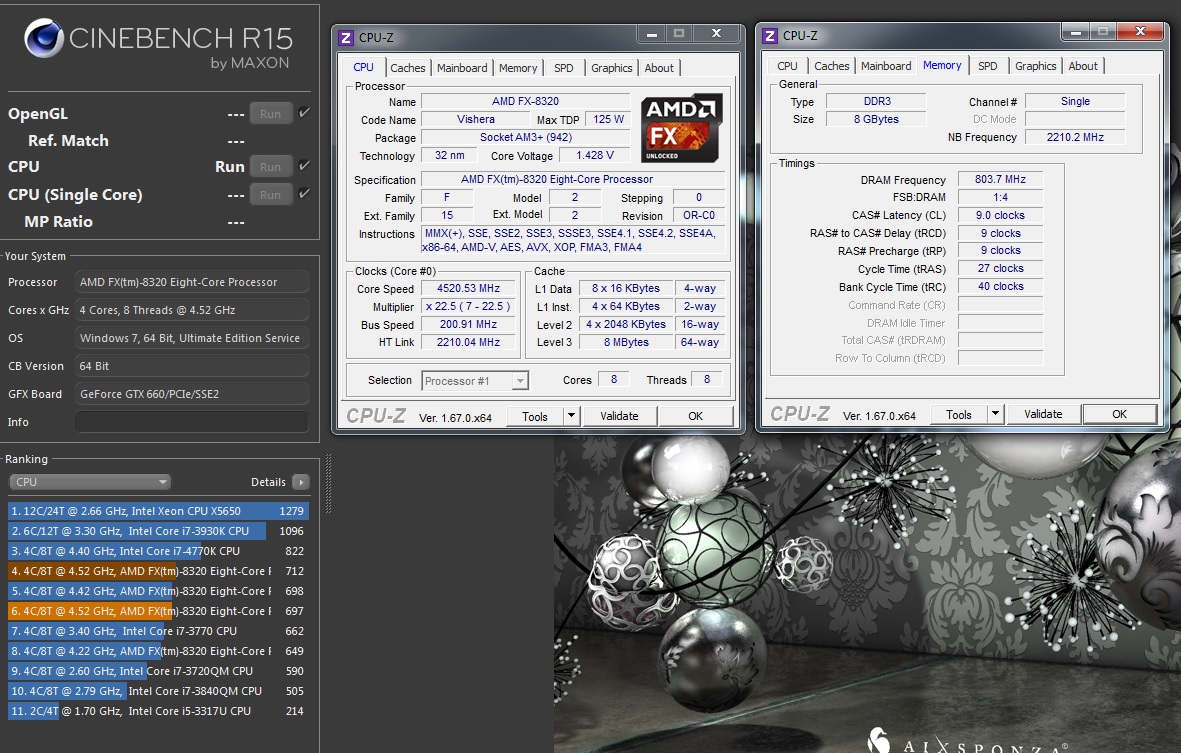This screenshot has width=1181, height=753.
Task: Toggle the OpenGL test checkmark
Action: pyautogui.click(x=304, y=113)
